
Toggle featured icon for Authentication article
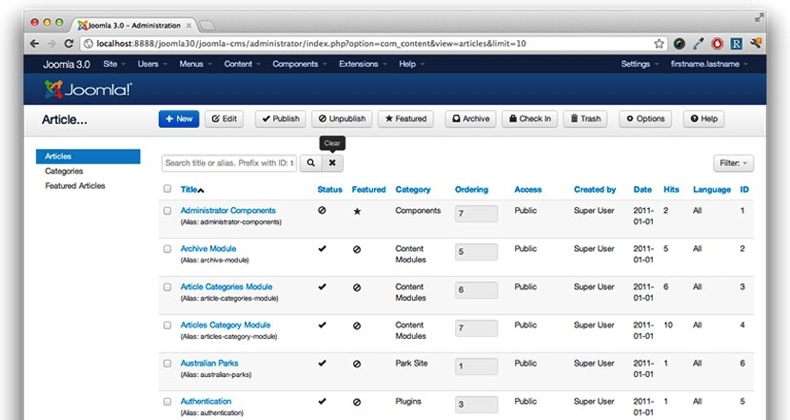[357, 402]
